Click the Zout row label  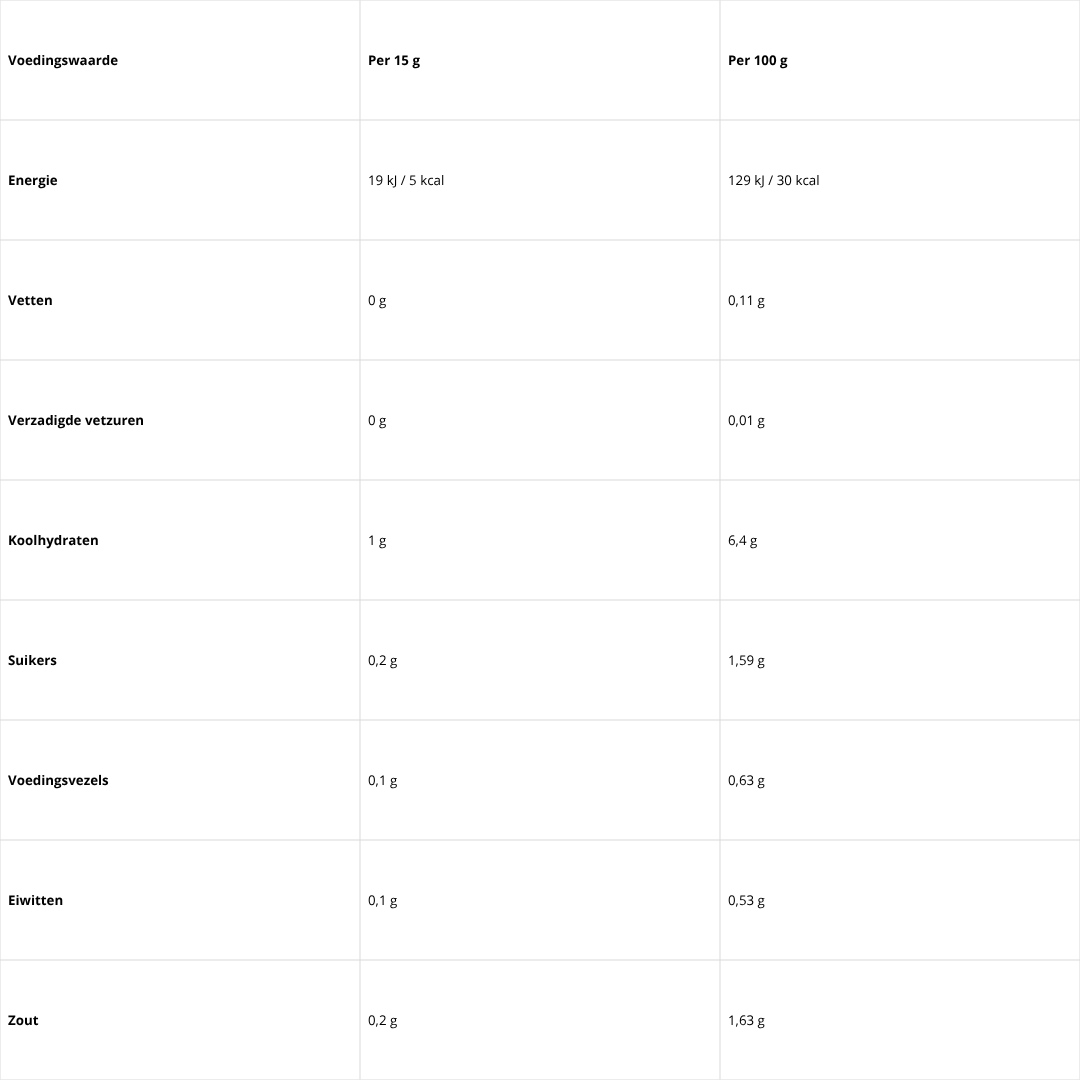tap(23, 1021)
